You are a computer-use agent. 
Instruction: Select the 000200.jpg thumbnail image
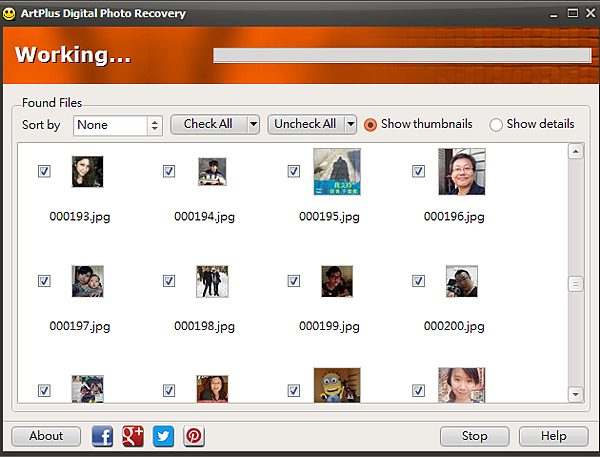462,281
